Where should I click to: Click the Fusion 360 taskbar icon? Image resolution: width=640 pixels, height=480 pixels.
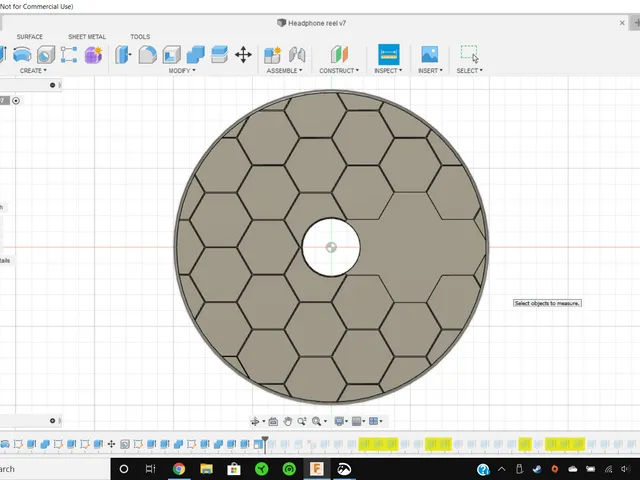point(317,469)
